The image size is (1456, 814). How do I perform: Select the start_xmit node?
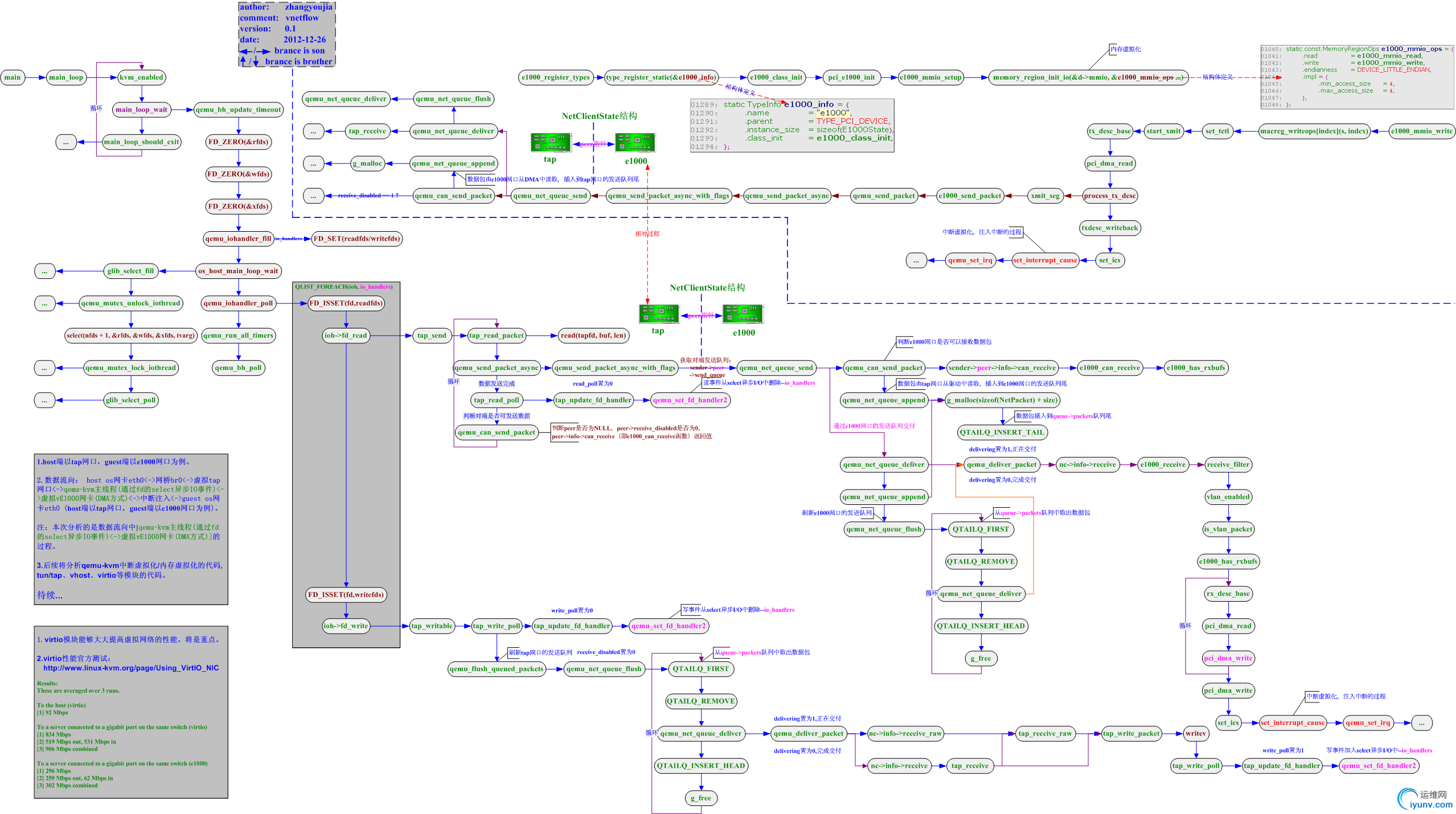(x=1163, y=131)
